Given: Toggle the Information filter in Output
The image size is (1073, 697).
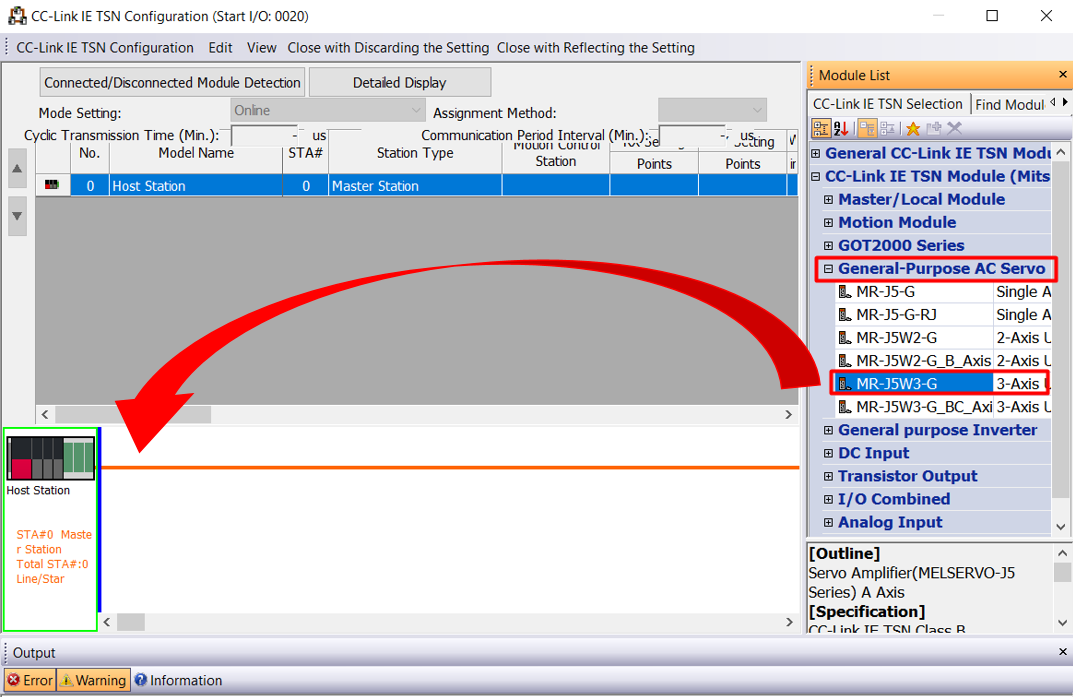Looking at the screenshot, I should point(179,680).
